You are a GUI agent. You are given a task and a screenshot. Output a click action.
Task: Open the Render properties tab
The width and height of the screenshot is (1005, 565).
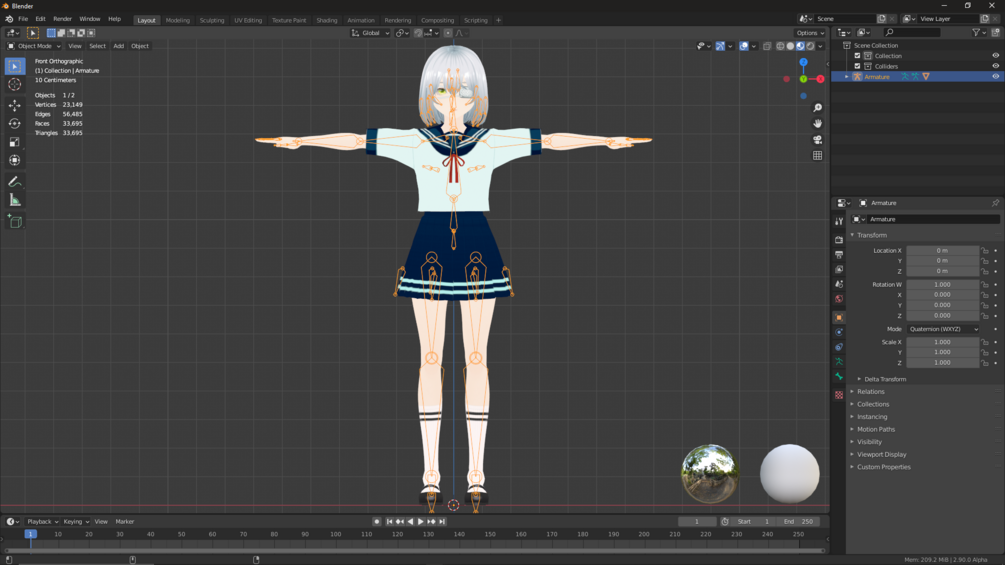[x=839, y=240]
